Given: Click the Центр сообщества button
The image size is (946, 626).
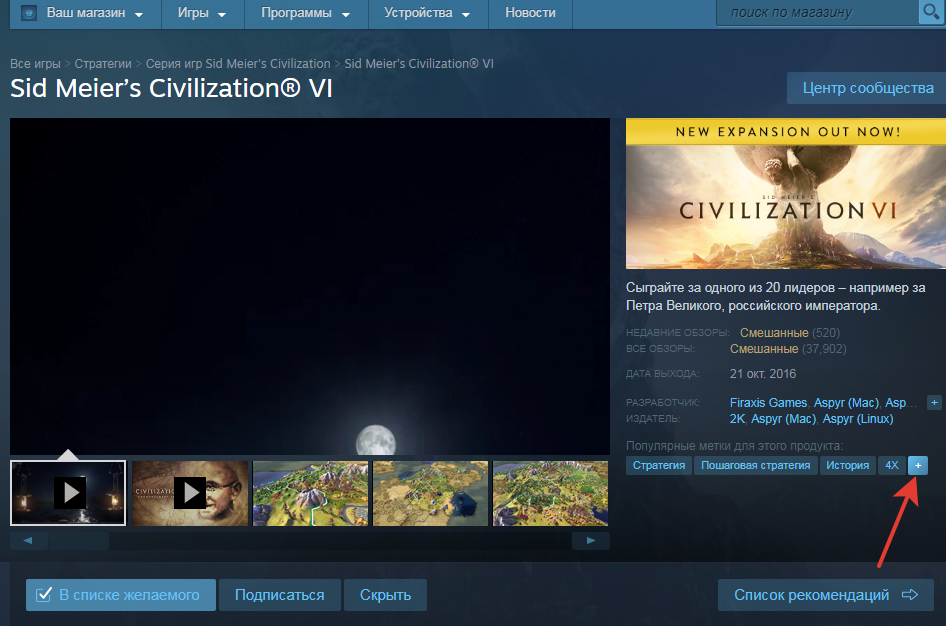Looking at the screenshot, I should (x=867, y=88).
